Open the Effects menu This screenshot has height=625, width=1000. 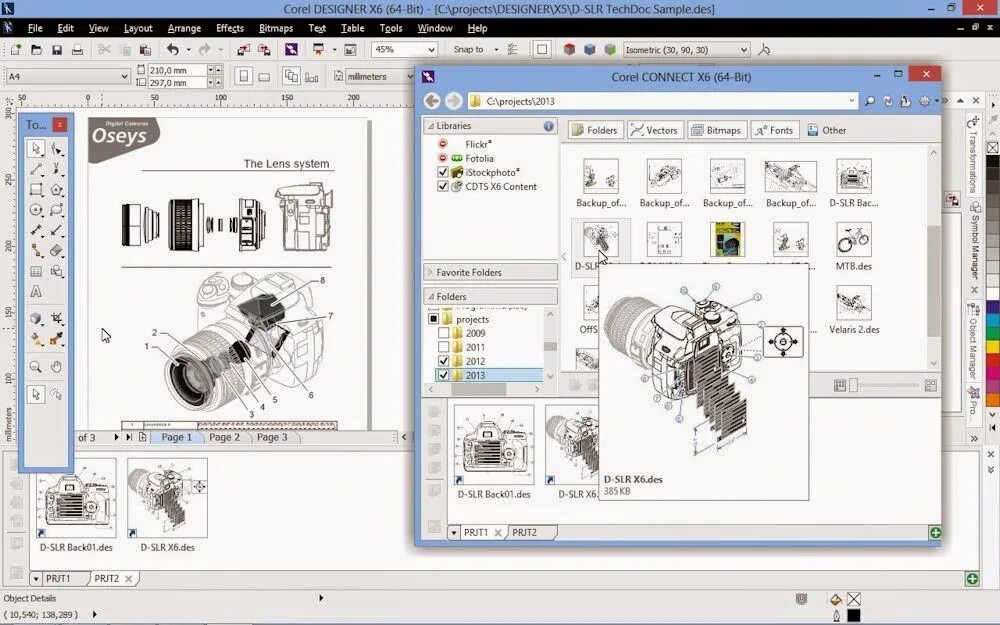230,28
